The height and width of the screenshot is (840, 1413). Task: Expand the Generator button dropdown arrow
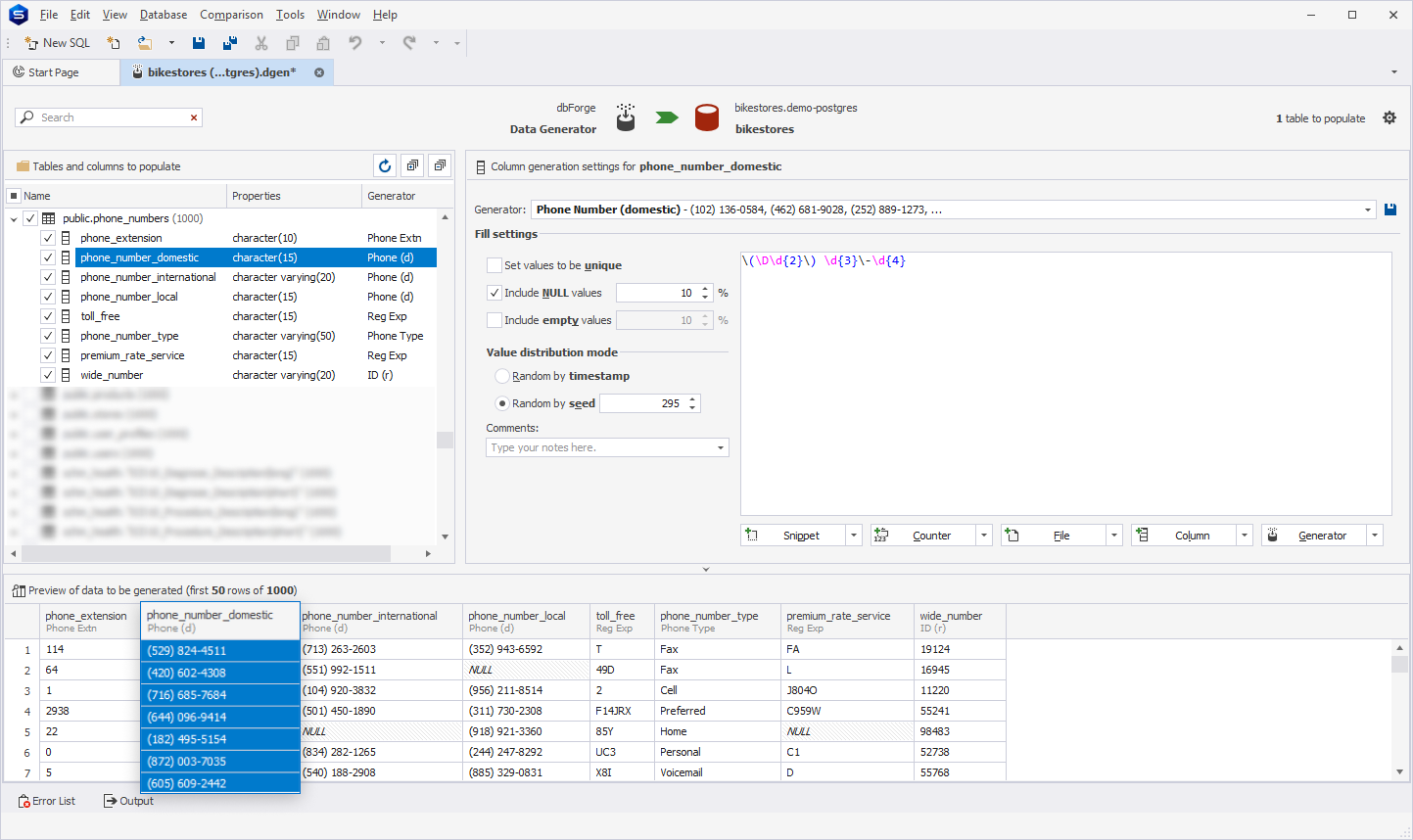(x=1375, y=536)
